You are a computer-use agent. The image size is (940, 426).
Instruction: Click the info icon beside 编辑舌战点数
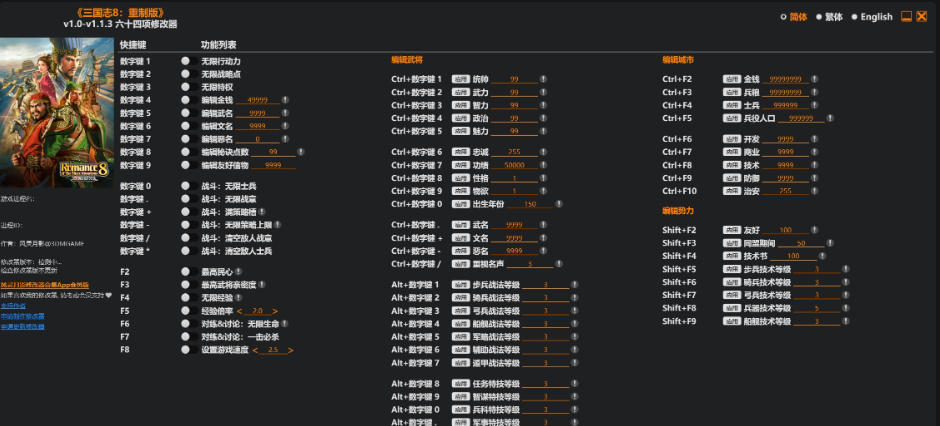[301, 152]
